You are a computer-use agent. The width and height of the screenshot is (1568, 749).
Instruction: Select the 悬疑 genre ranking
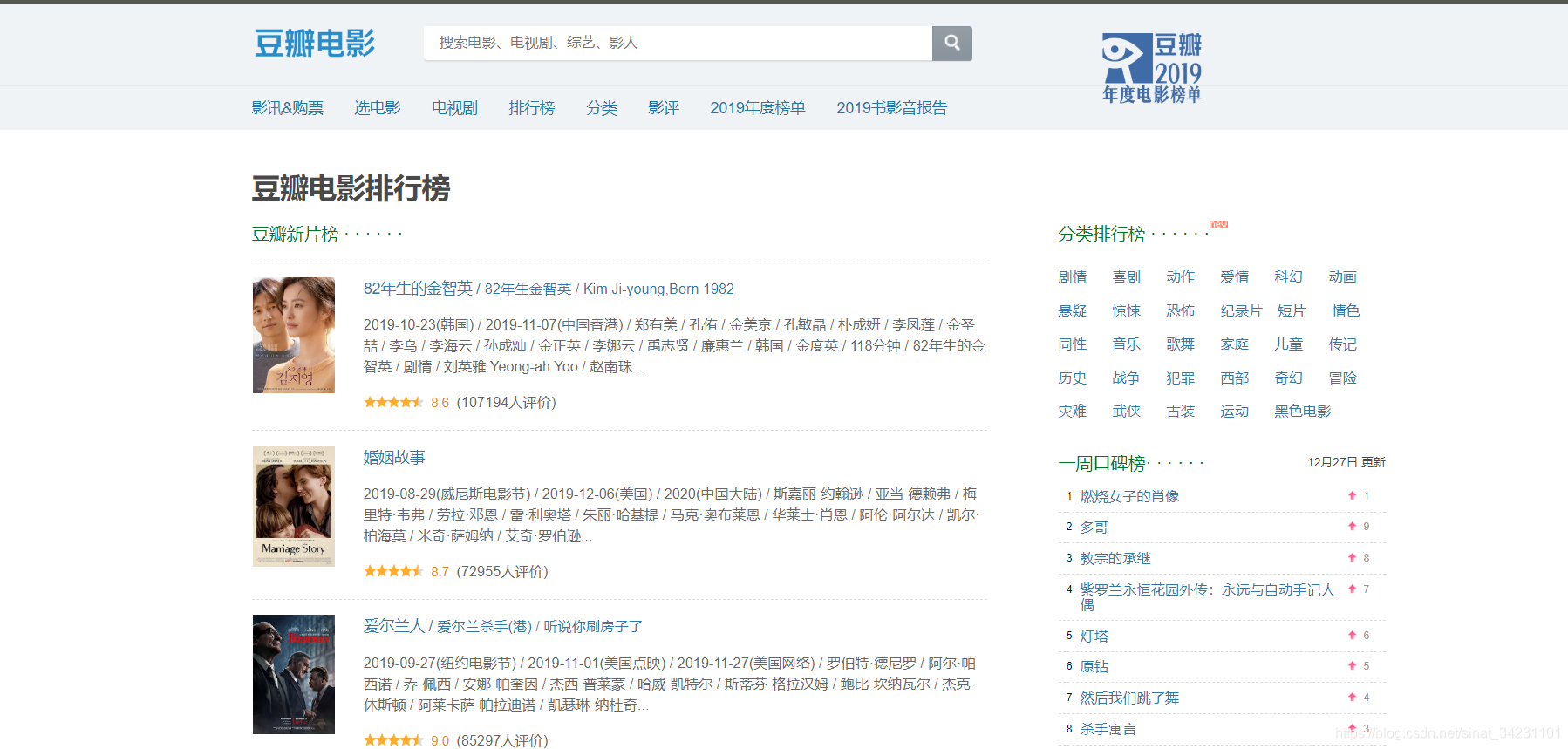1073,311
